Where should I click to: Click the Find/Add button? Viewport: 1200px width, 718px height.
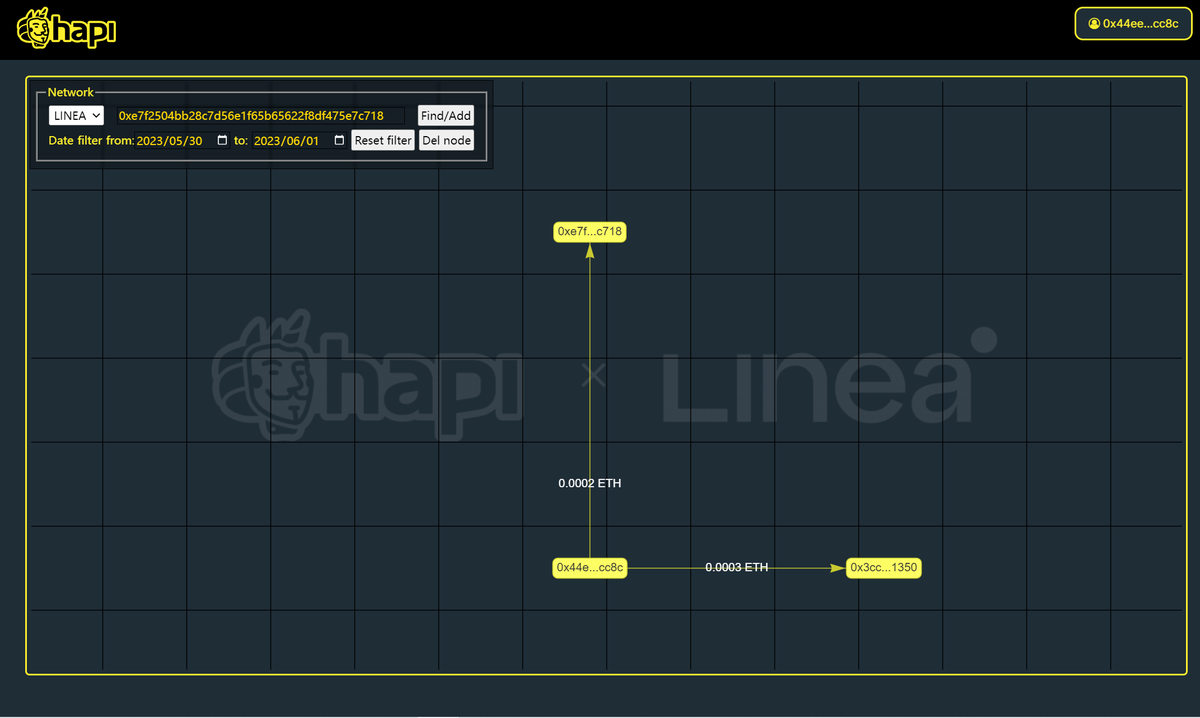(x=446, y=115)
